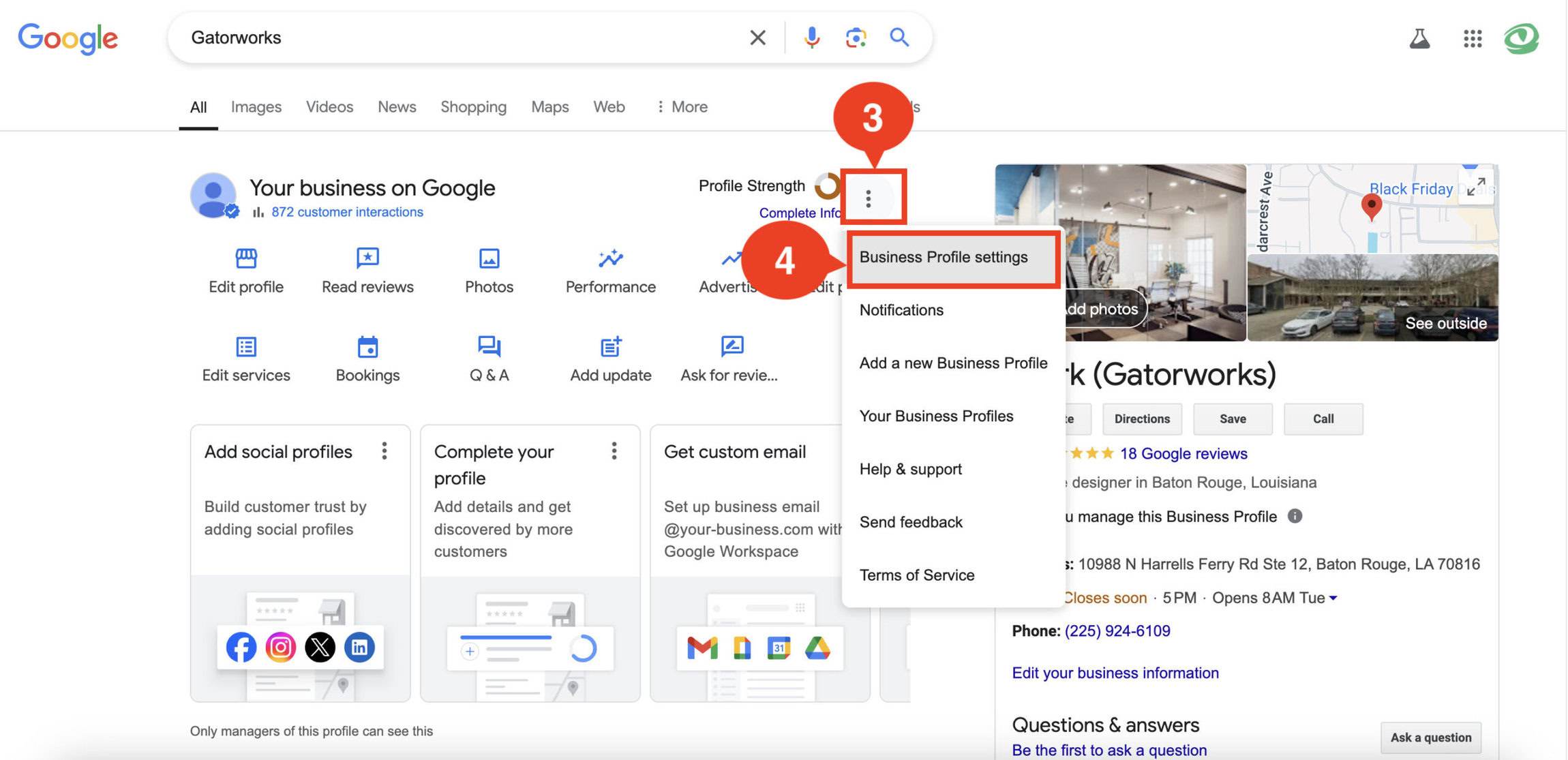Open the account profile avatar
This screenshot has width=1568, height=760.
[1521, 38]
